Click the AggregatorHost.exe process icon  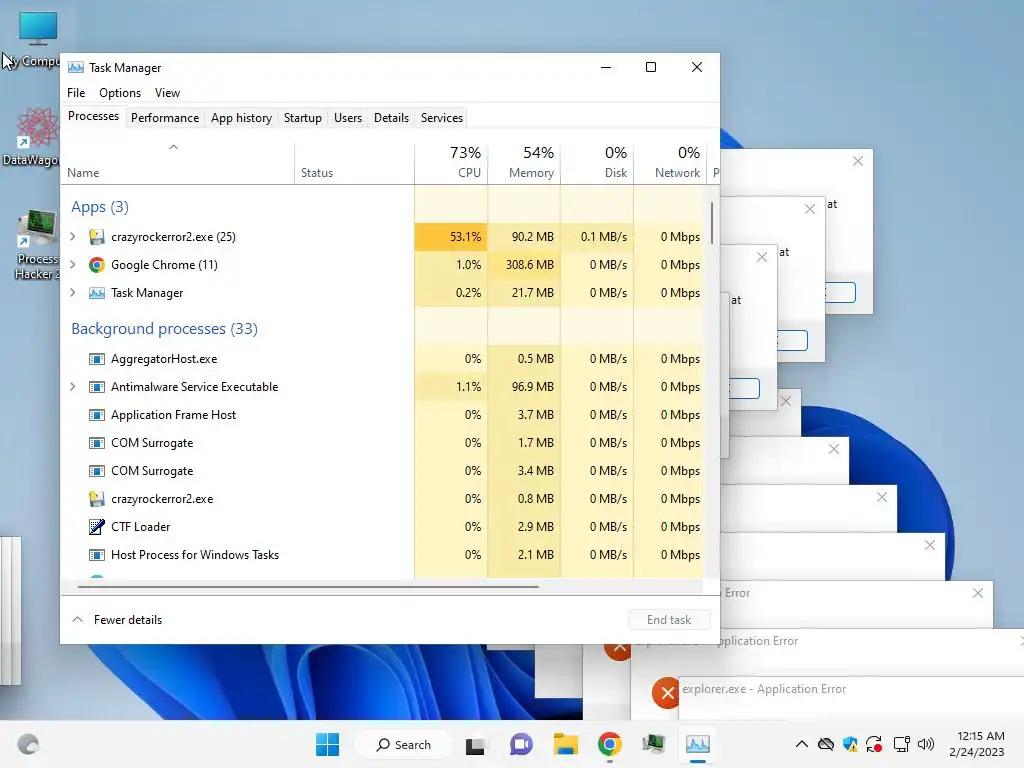97,359
